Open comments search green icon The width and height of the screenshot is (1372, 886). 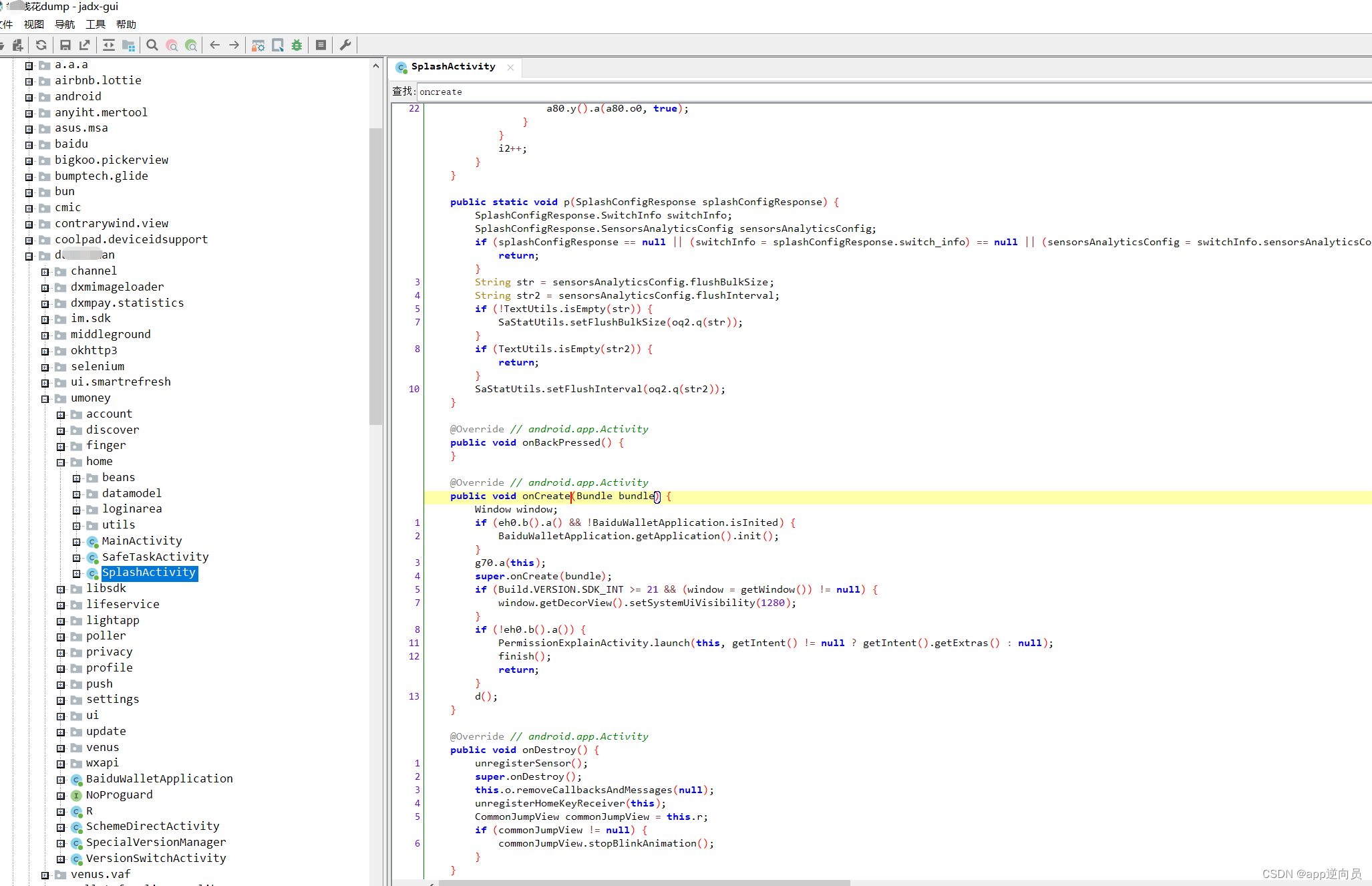tap(191, 45)
